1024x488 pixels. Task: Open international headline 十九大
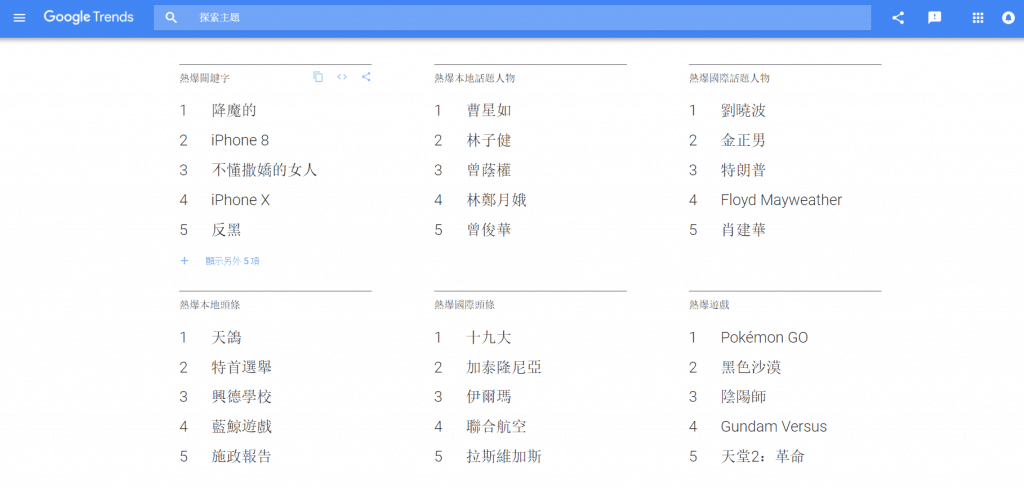click(488, 338)
